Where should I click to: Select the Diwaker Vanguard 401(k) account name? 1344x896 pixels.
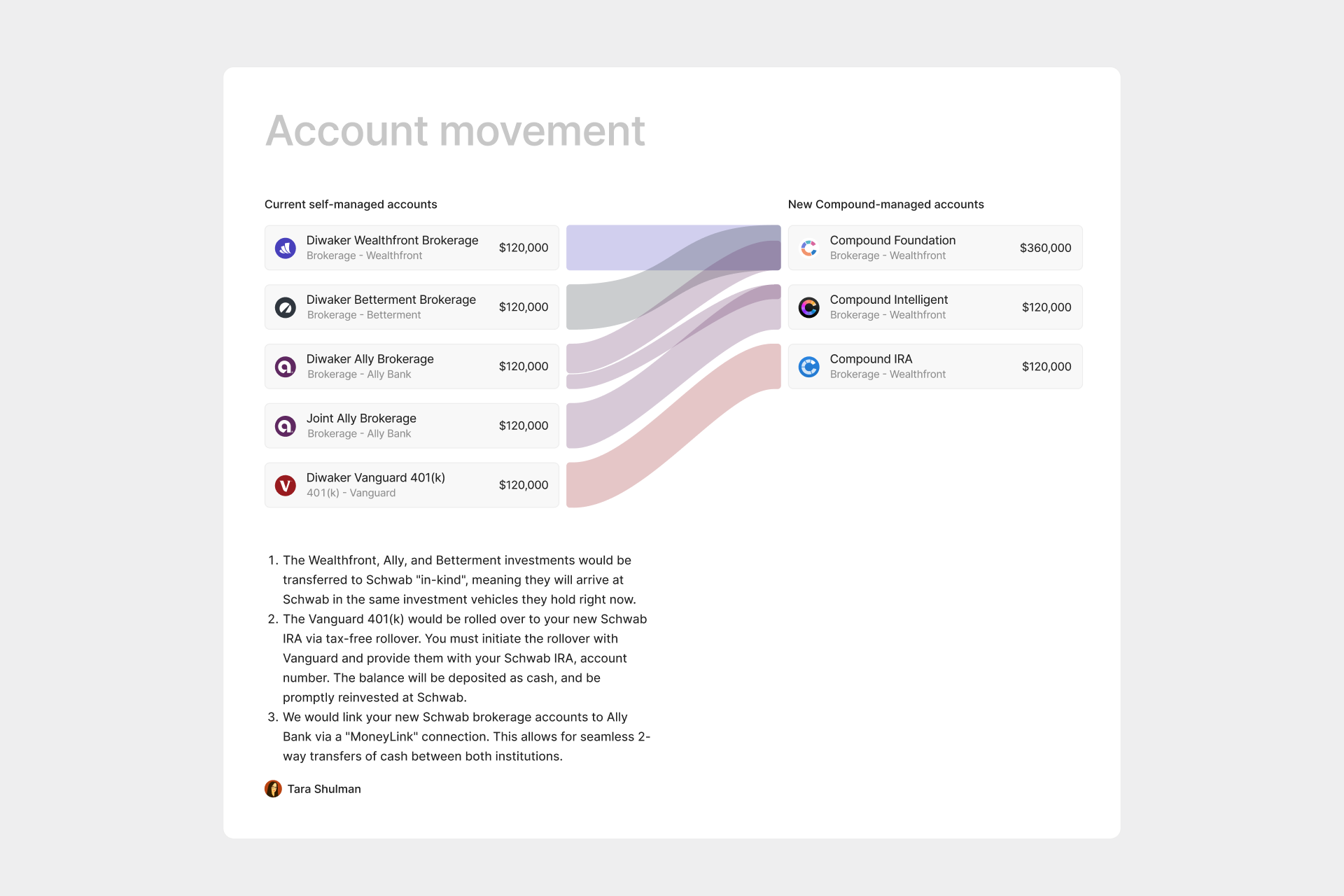click(x=375, y=477)
